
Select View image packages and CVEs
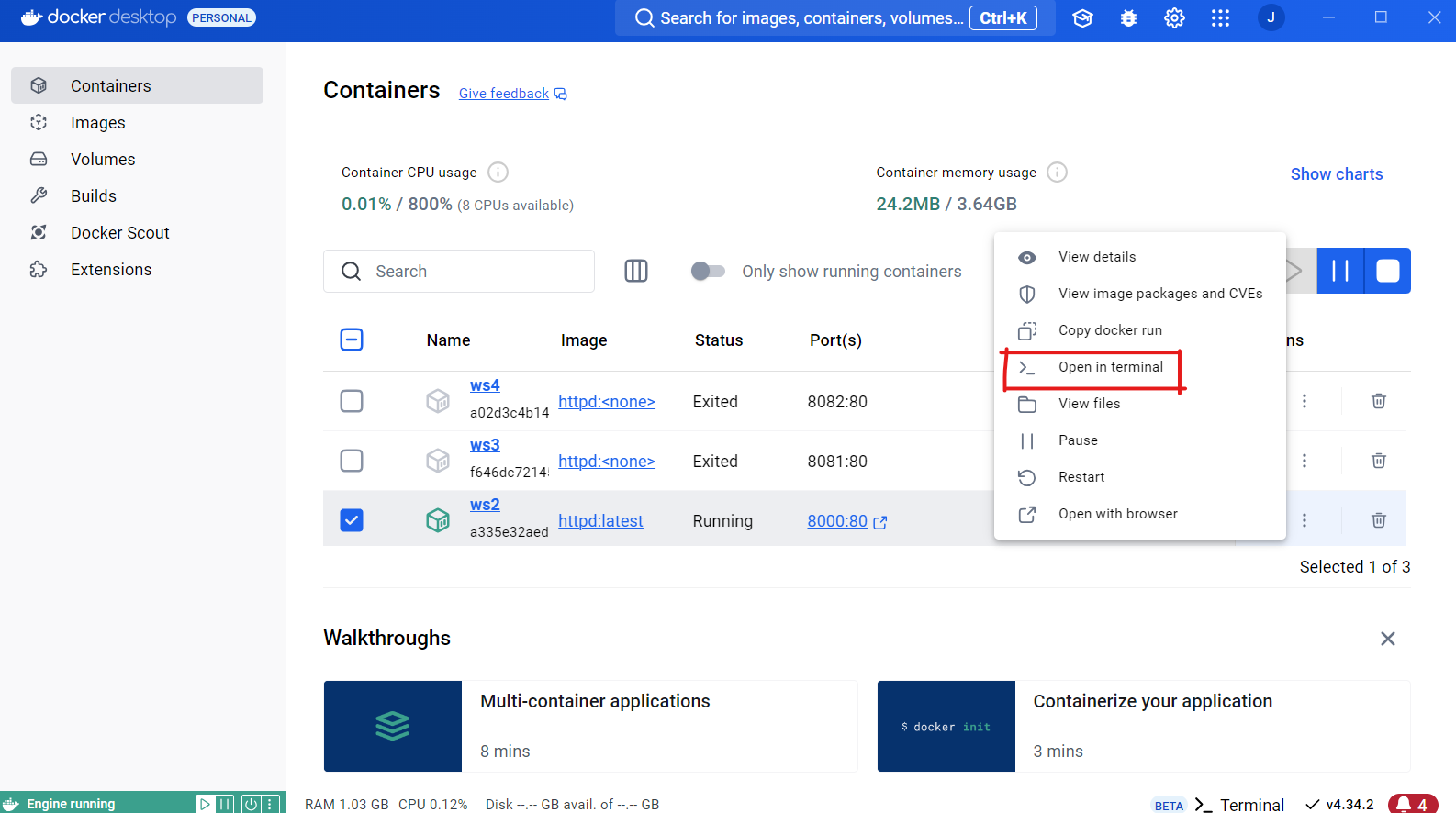[1139, 294]
